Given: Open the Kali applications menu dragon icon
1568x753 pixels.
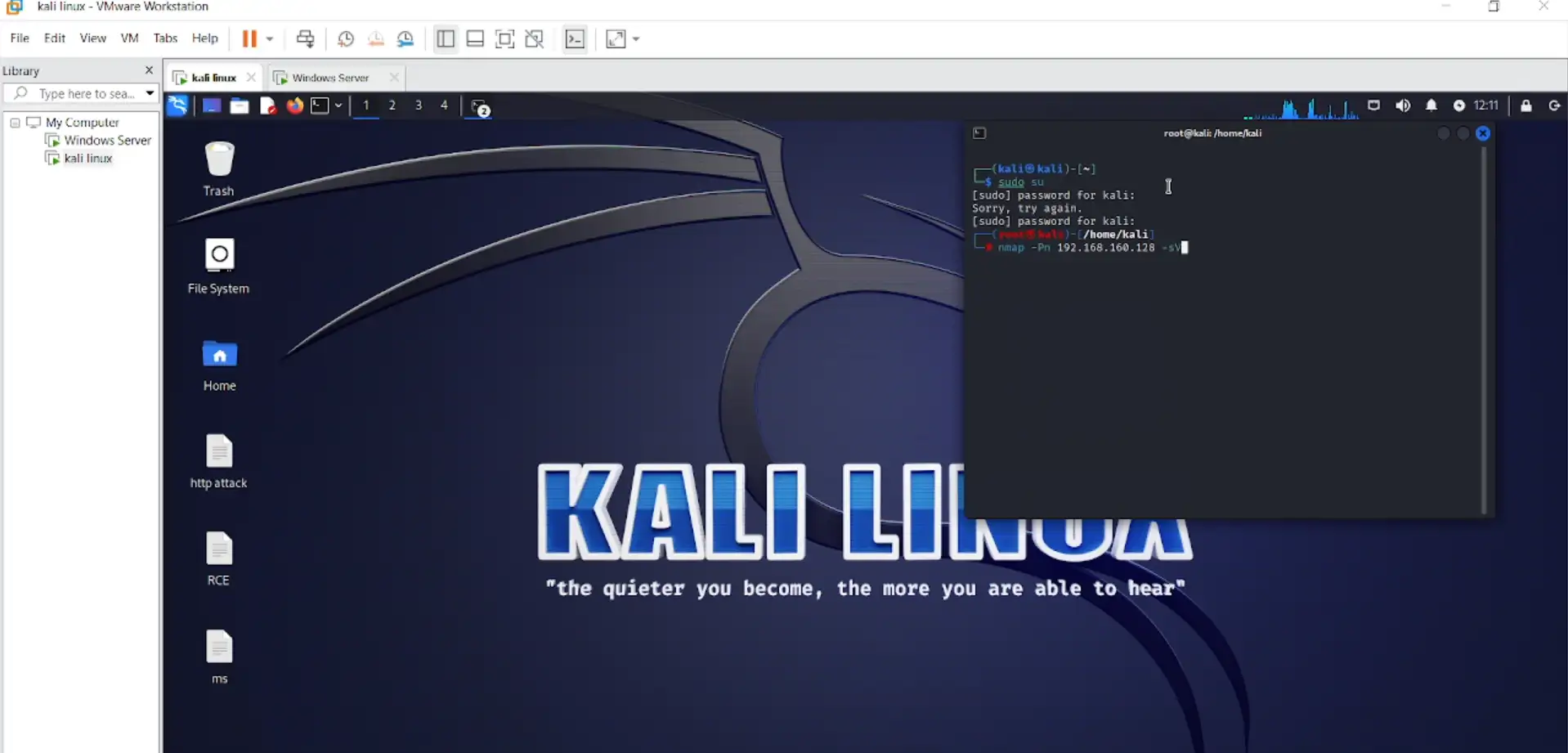Looking at the screenshot, I should (177, 105).
